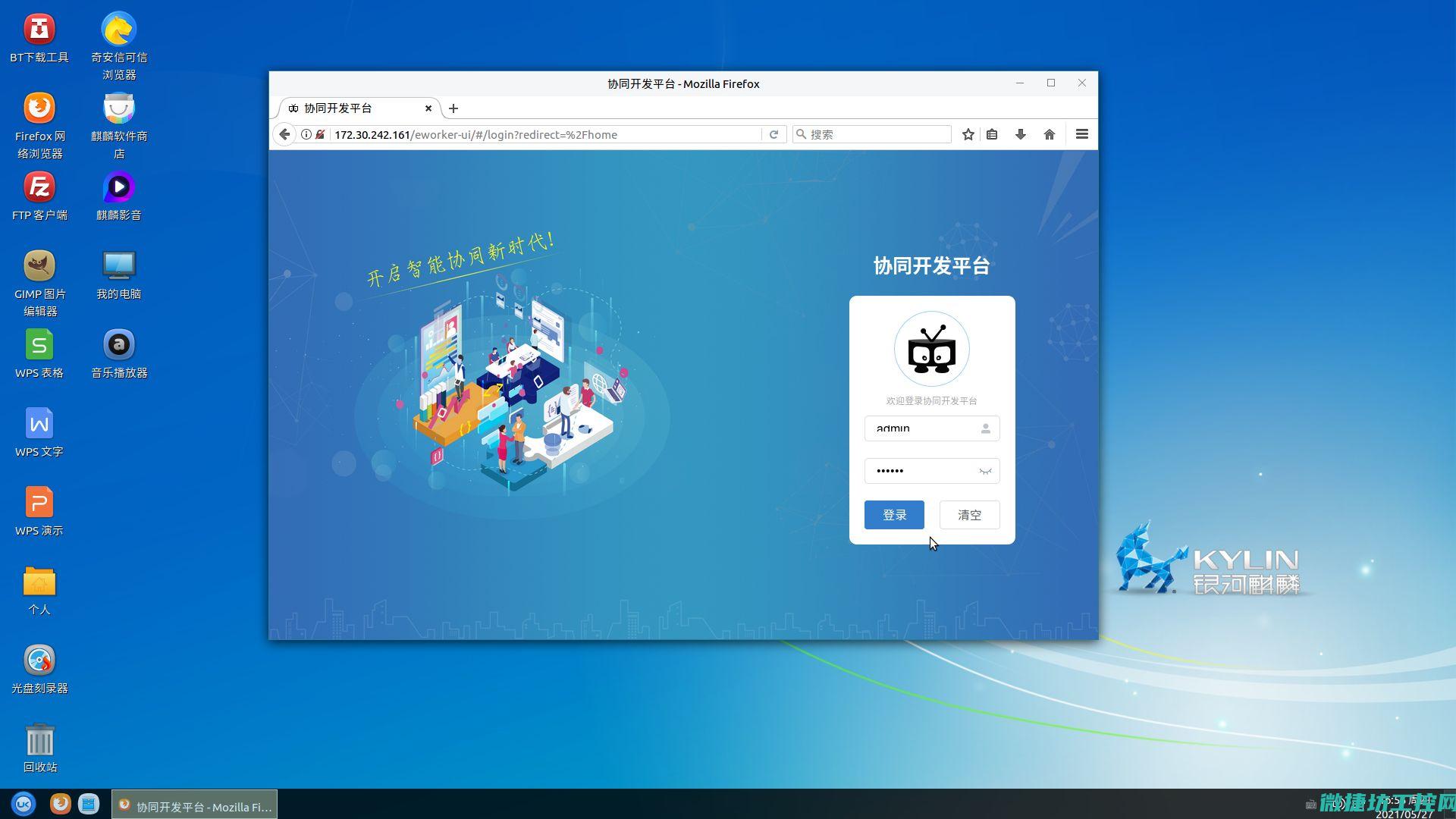This screenshot has width=1456, height=819.
Task: Focus the admin username field
Action: coord(932,428)
